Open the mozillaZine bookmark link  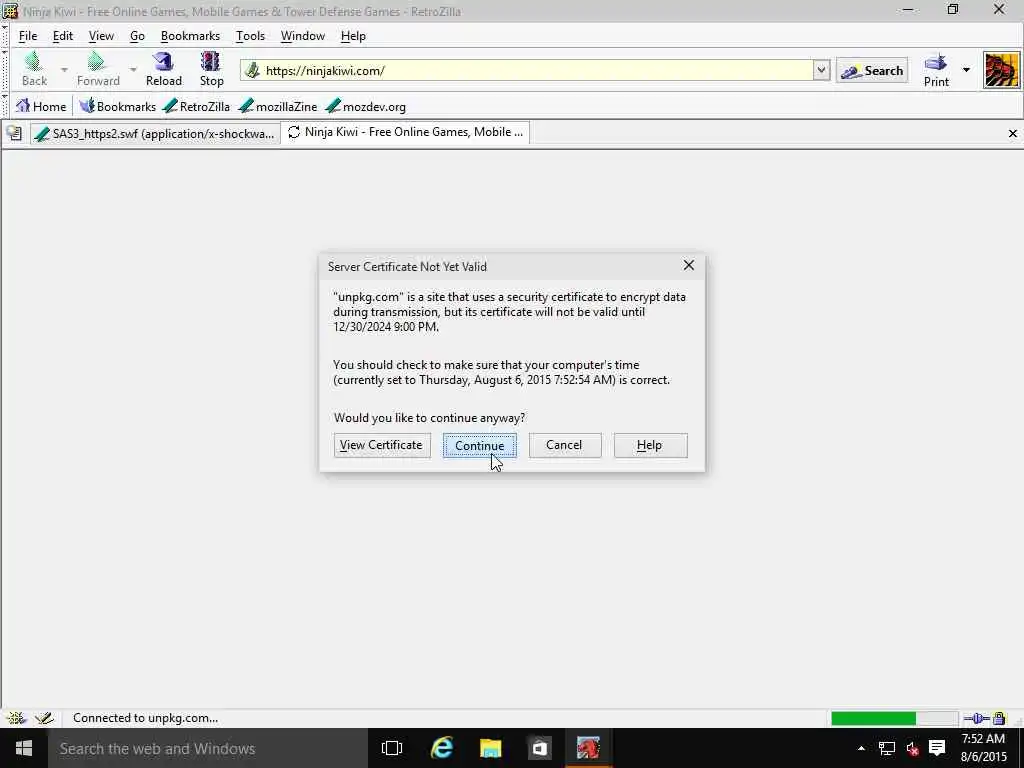click(x=278, y=106)
